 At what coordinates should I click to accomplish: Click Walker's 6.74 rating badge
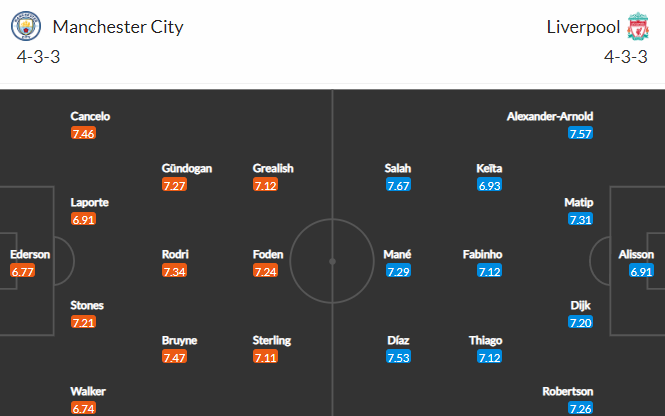coord(84,408)
